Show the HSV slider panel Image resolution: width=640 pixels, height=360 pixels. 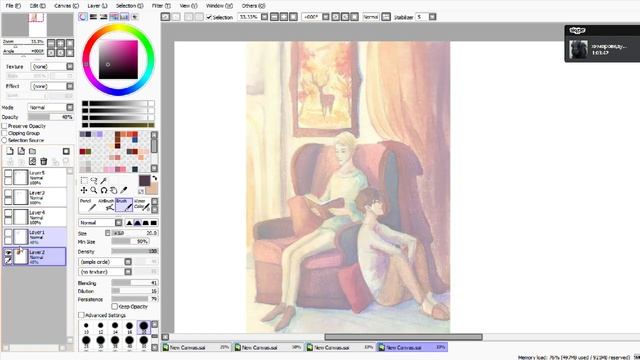point(104,17)
